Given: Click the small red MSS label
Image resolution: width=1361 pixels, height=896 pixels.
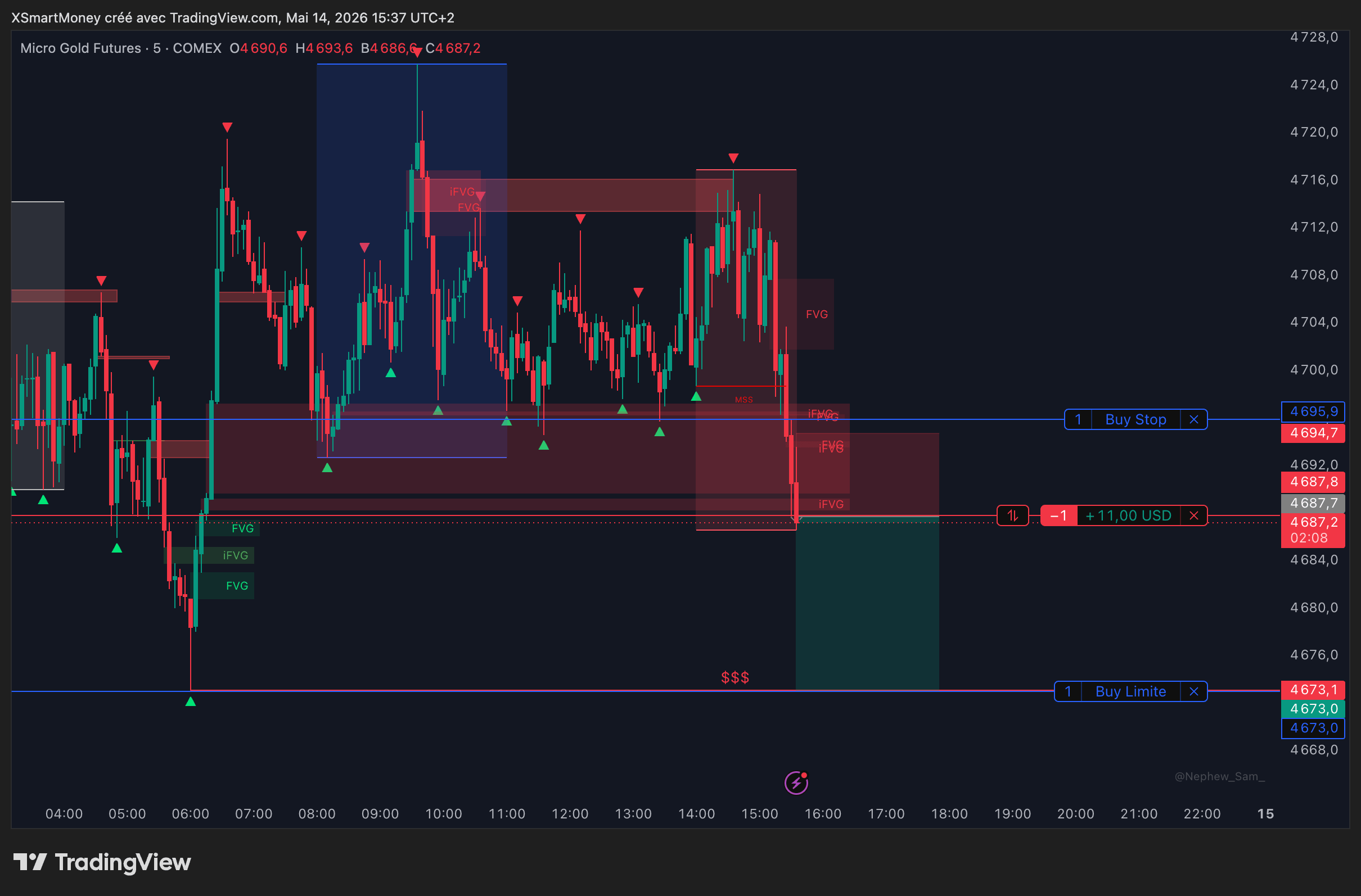Looking at the screenshot, I should [743, 400].
